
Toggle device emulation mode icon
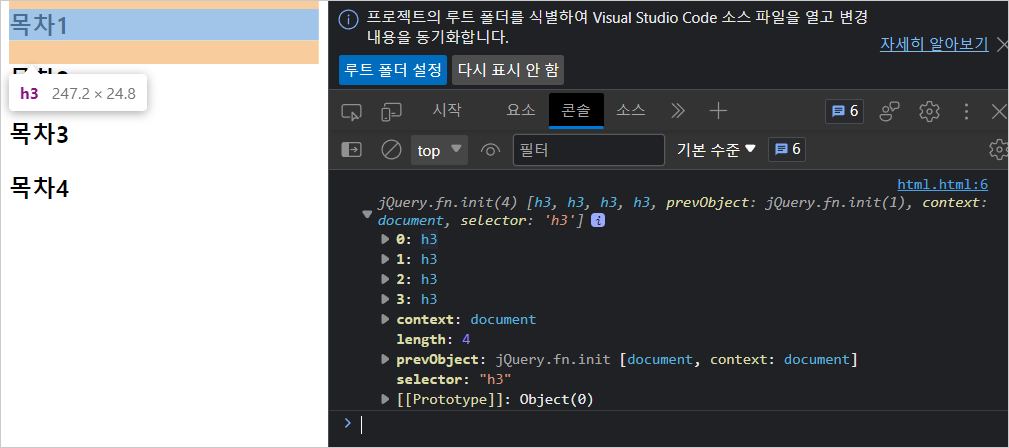(391, 112)
